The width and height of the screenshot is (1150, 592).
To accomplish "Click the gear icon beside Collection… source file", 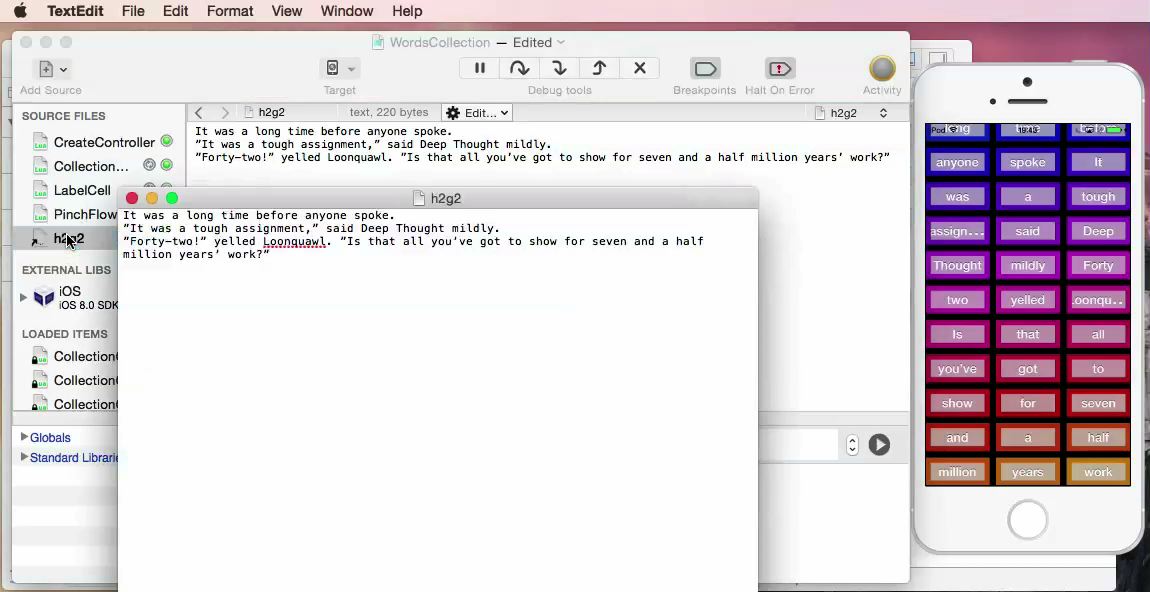I will point(150,166).
